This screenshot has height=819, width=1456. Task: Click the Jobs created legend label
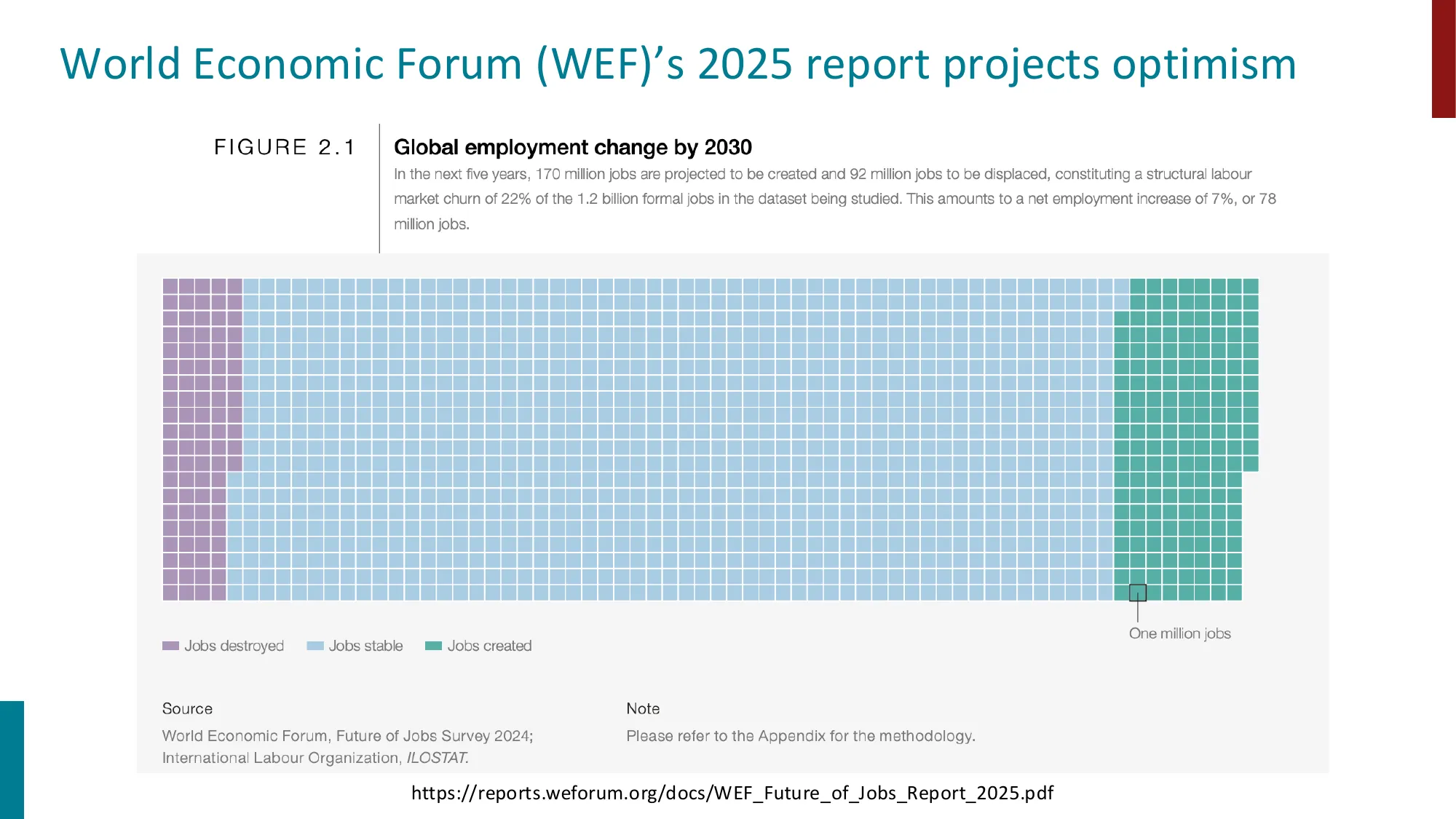(489, 646)
